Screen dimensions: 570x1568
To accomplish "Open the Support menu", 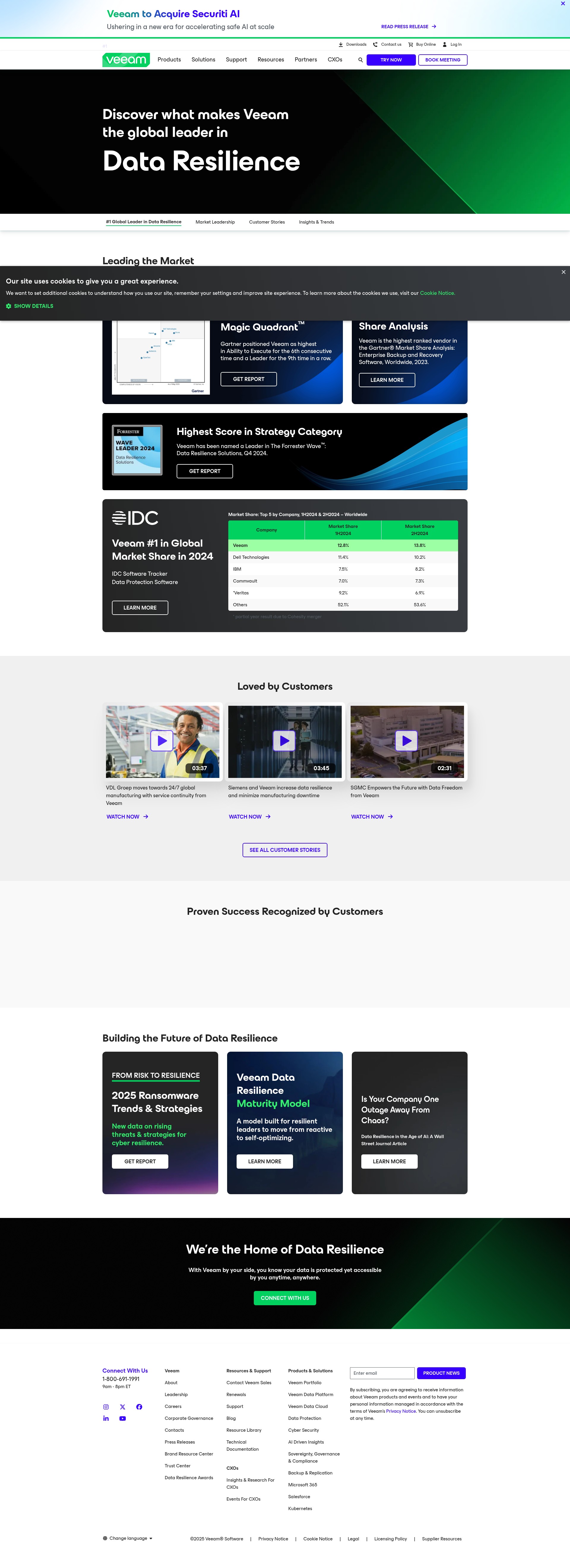I will point(236,60).
